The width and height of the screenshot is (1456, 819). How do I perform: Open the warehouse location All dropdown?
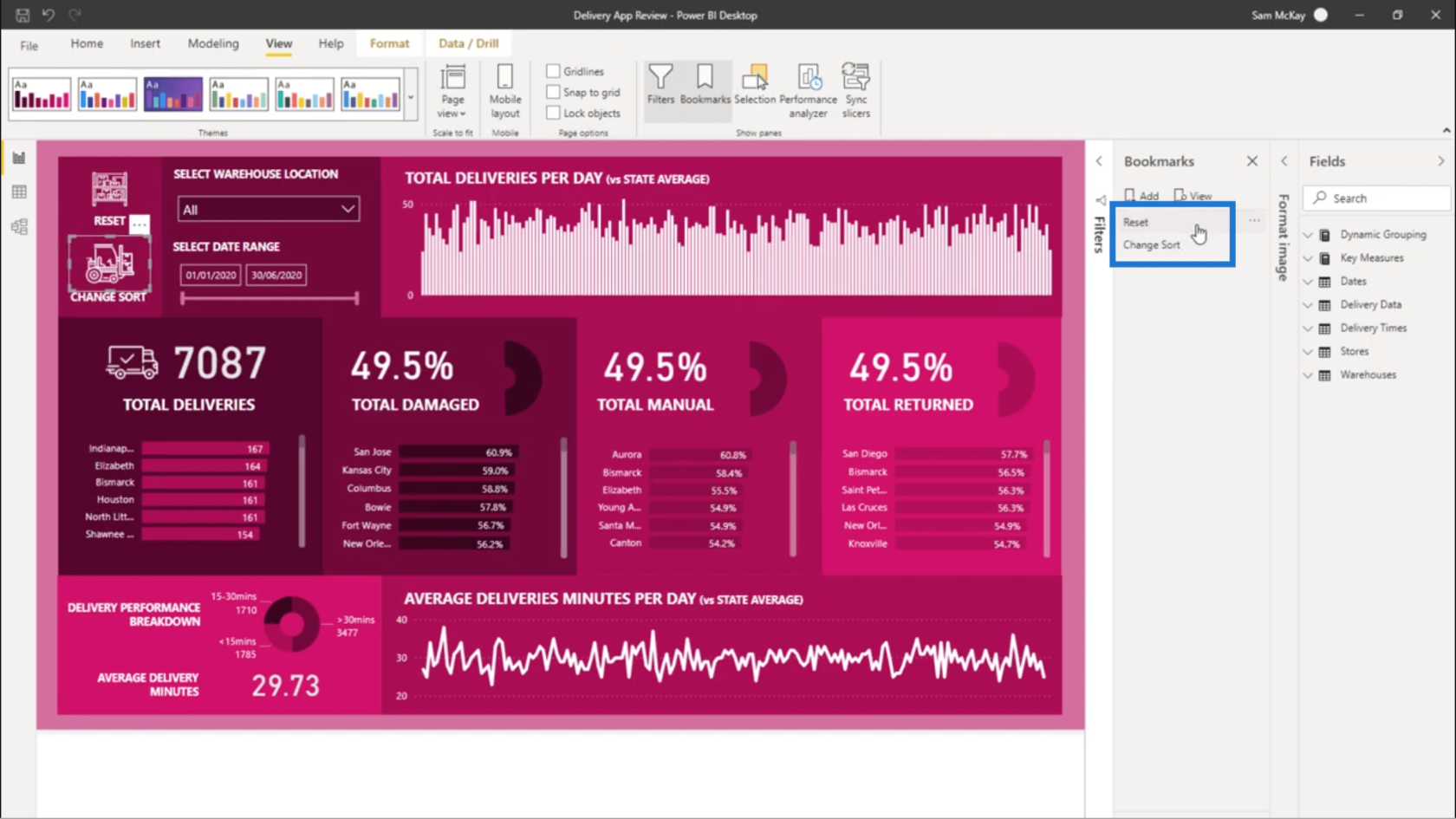click(x=269, y=209)
